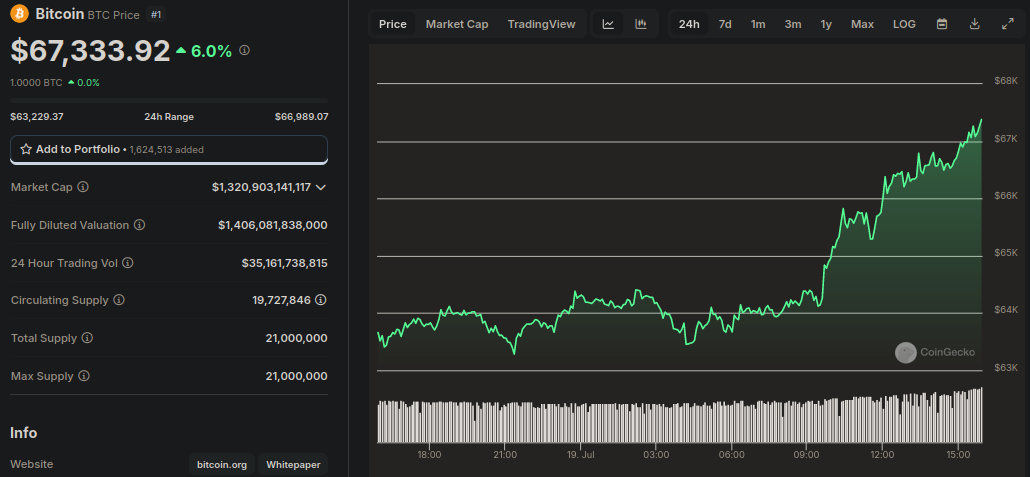Select the Max time range
This screenshot has height=477, width=1030.
(x=862, y=24)
